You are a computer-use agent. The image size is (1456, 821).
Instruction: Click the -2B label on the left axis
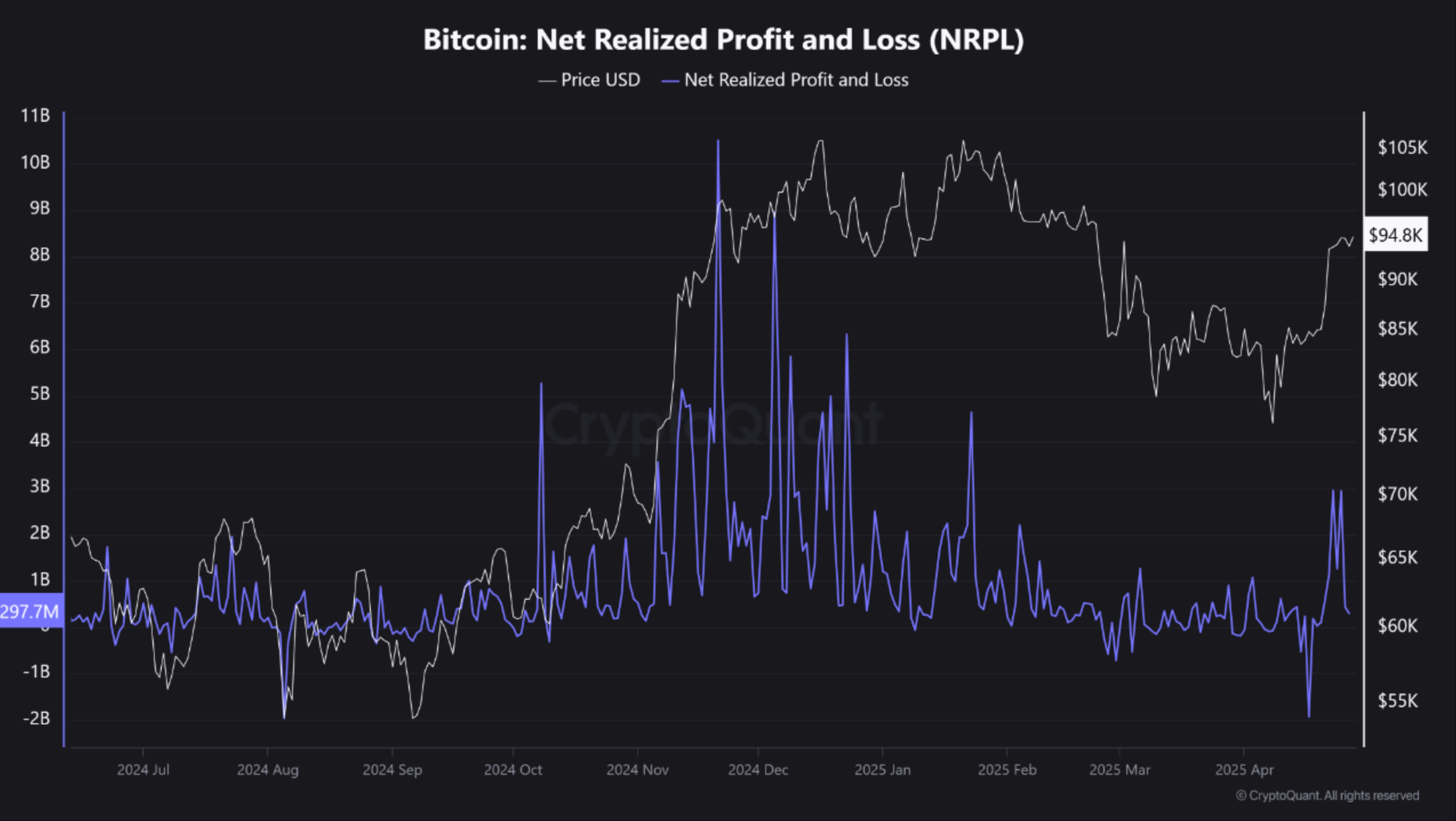click(37, 718)
